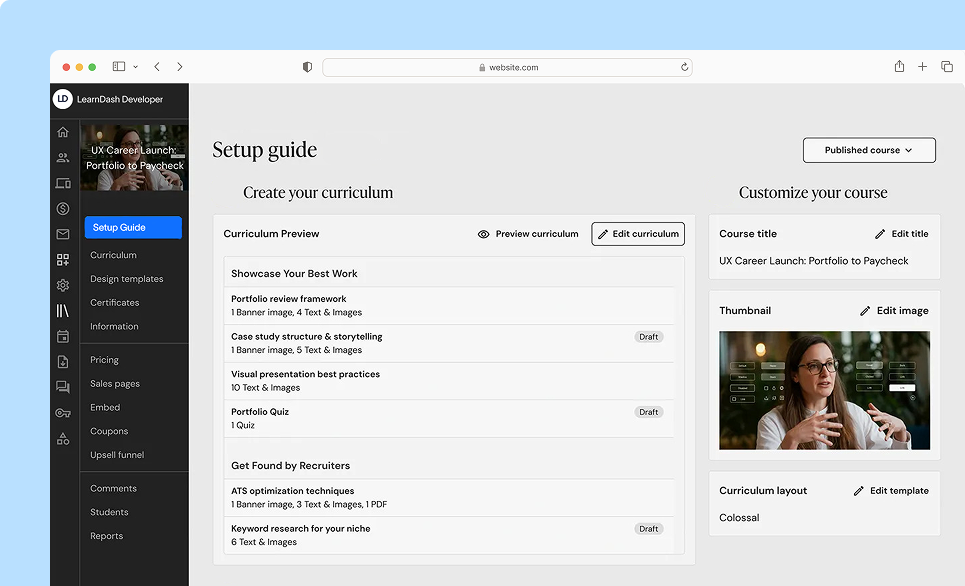Click the Safari share icon
This screenshot has height=586, width=965.
(899, 67)
